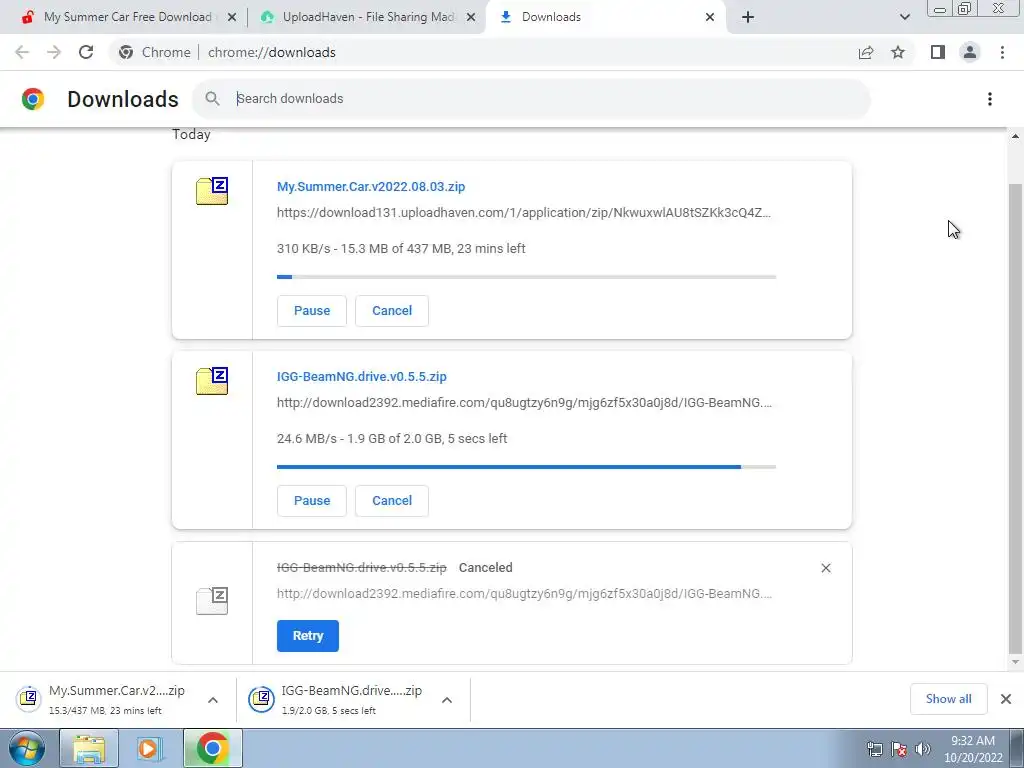Click the mediafire URL of canceled download
The width and height of the screenshot is (1024, 768).
tap(524, 594)
